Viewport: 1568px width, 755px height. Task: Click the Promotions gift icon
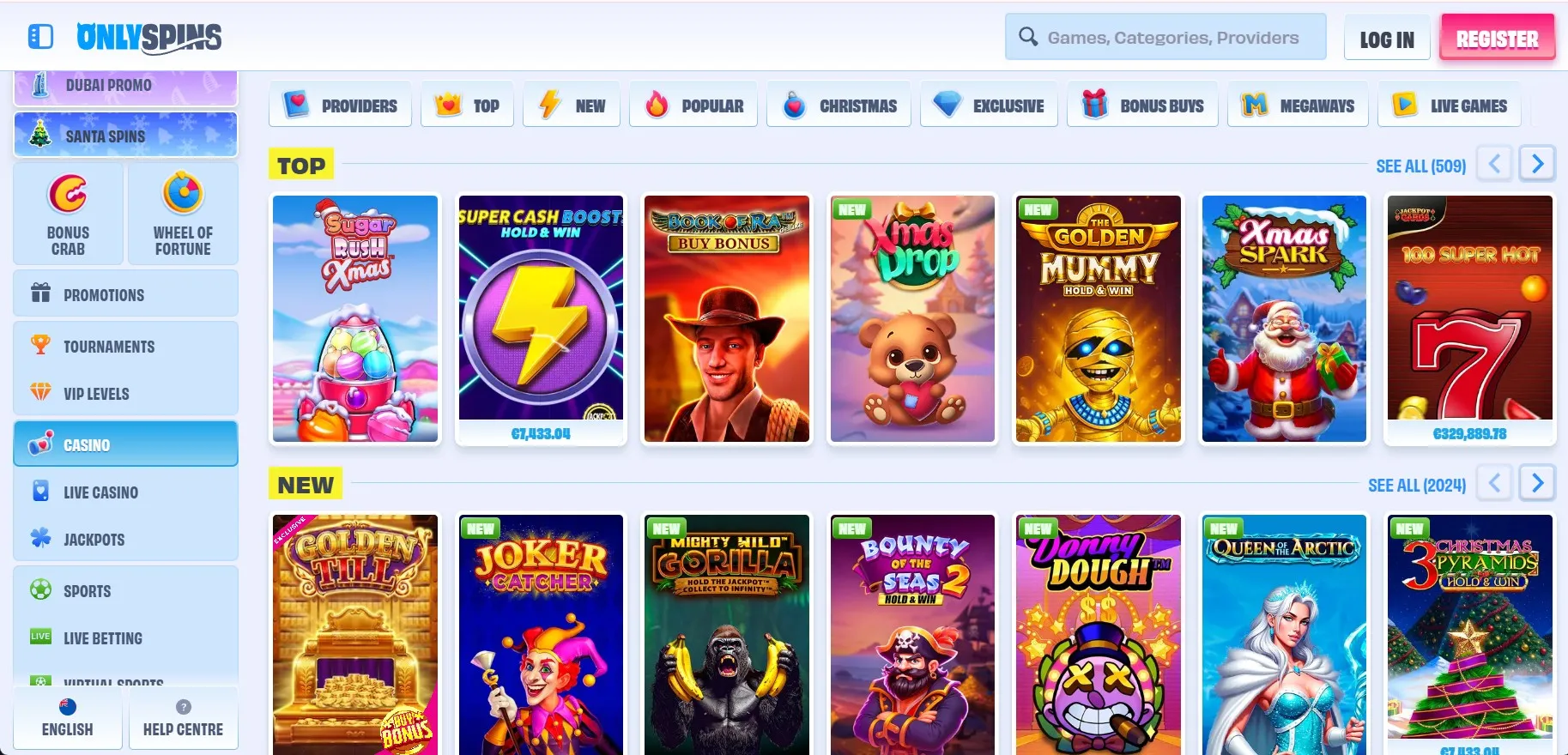pos(40,293)
